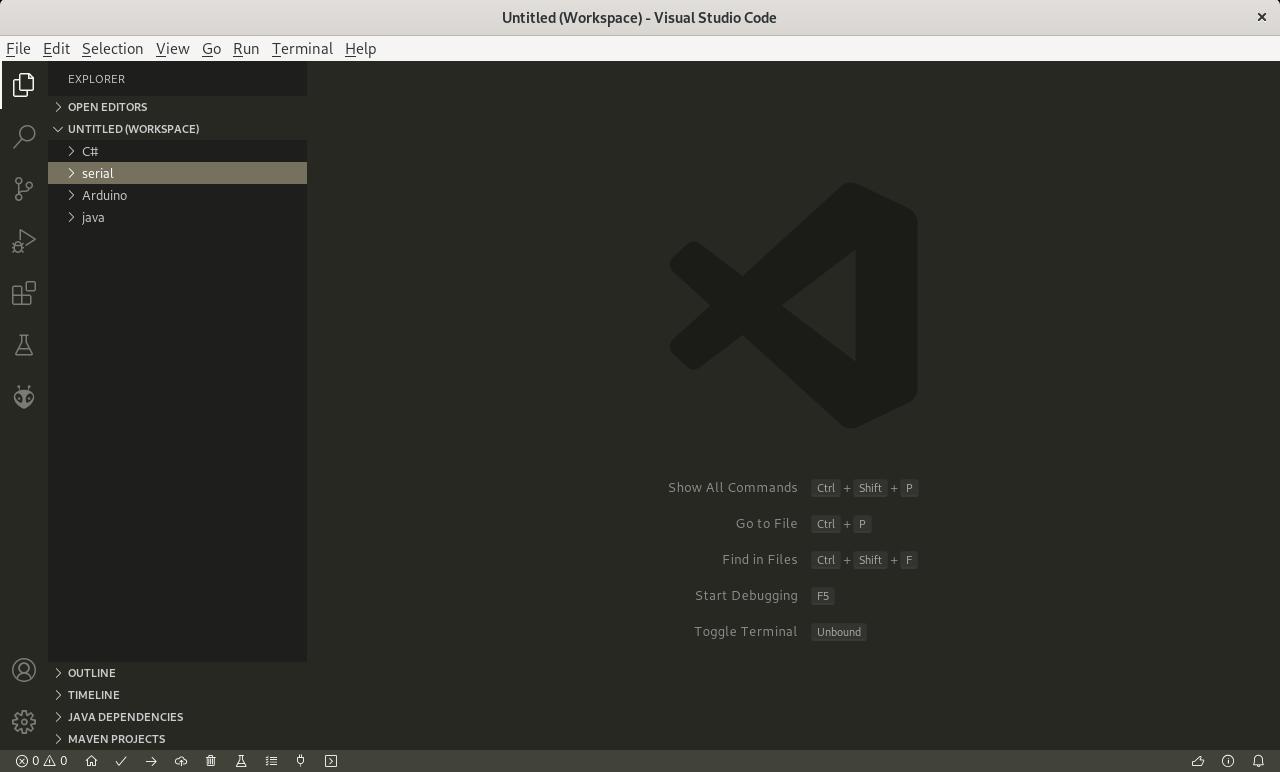Expand the Maven Projects section
This screenshot has width=1280, height=772.
click(116, 739)
